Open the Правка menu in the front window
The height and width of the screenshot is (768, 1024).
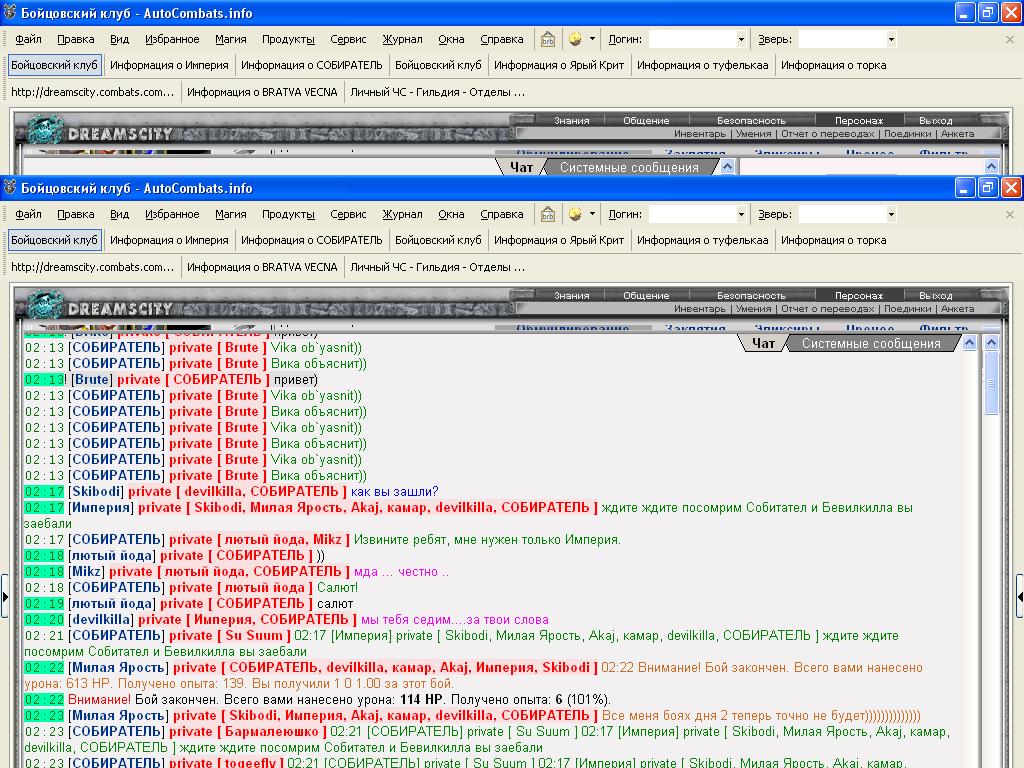tap(76, 214)
